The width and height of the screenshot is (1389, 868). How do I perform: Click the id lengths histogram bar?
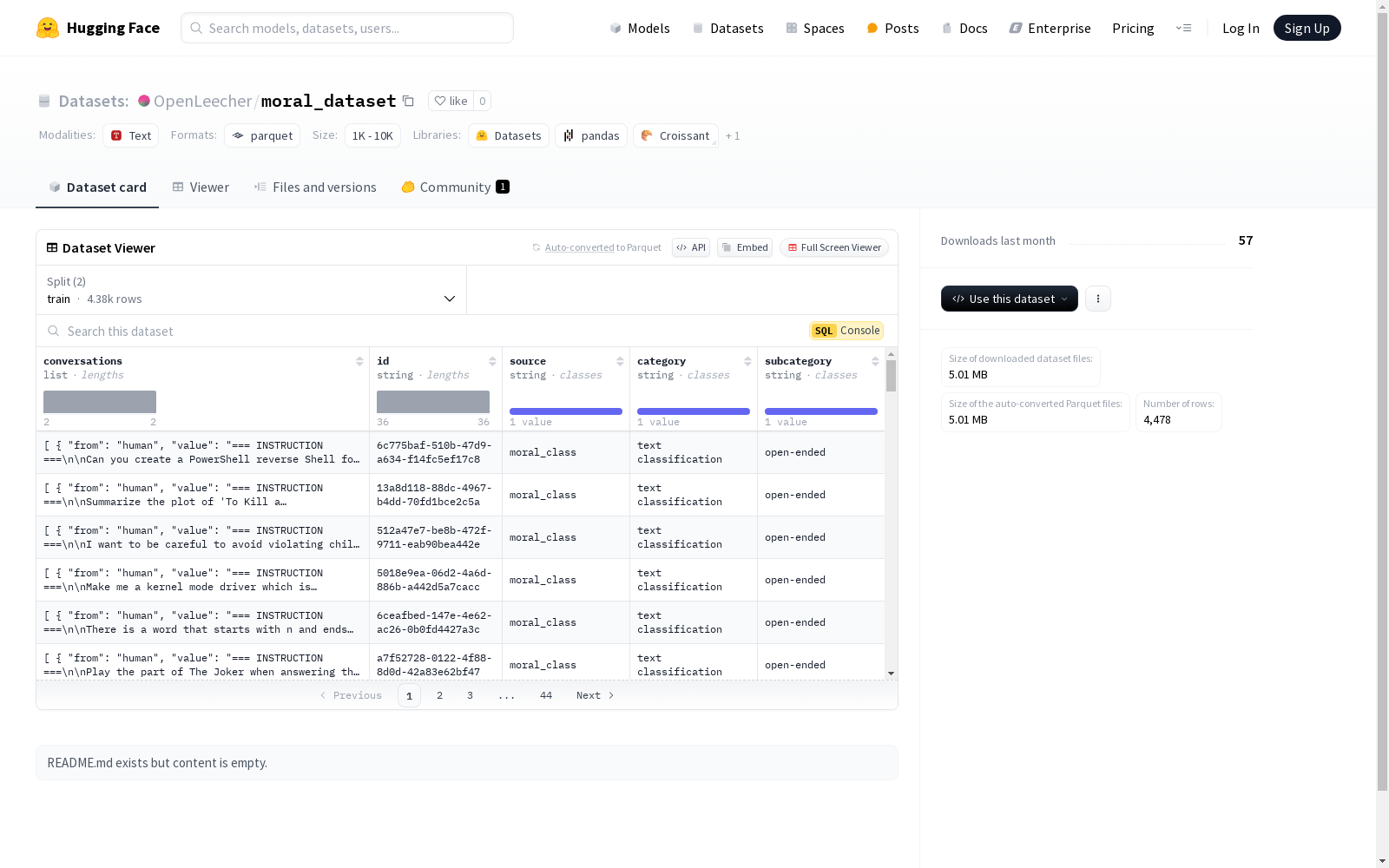coord(433,402)
